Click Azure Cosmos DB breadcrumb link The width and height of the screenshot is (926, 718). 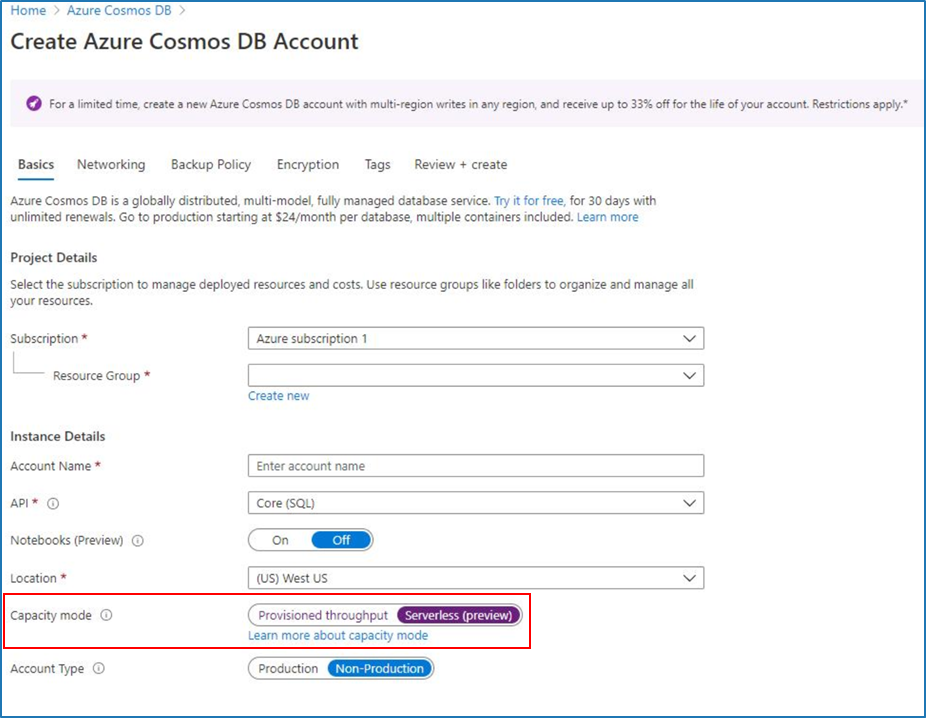coord(119,11)
